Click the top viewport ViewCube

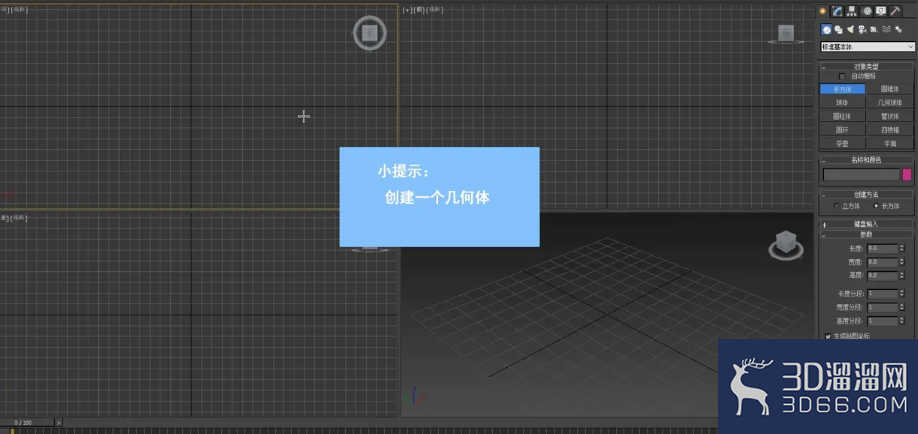click(369, 32)
